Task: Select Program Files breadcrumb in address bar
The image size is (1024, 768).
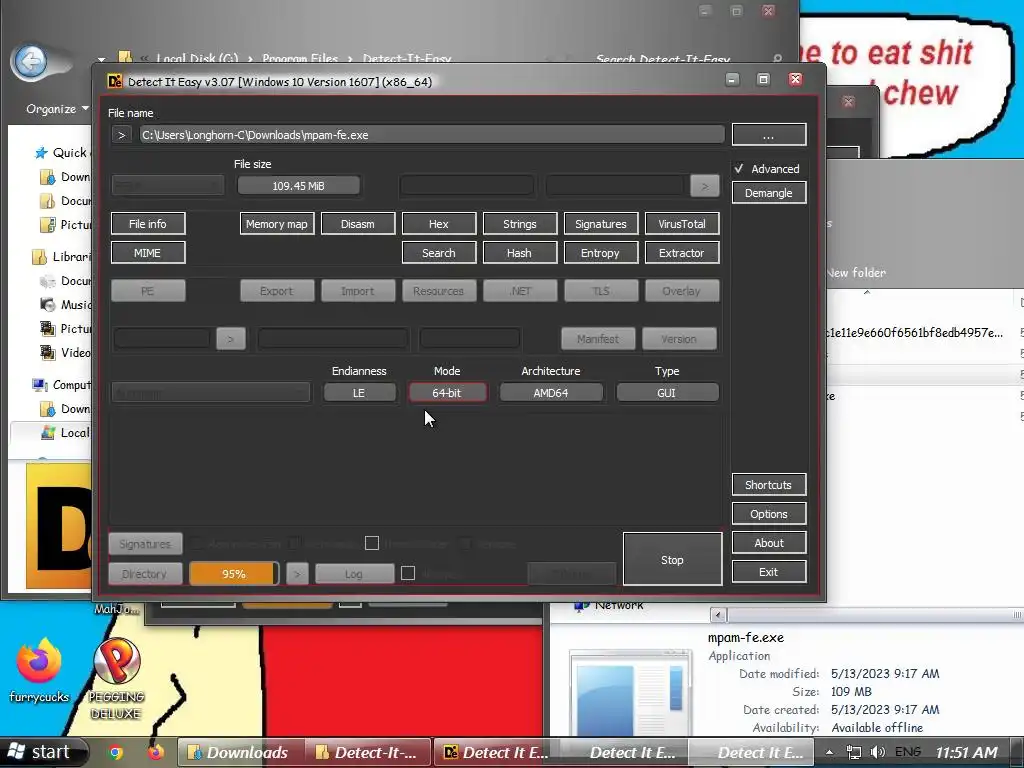Action: (x=300, y=59)
